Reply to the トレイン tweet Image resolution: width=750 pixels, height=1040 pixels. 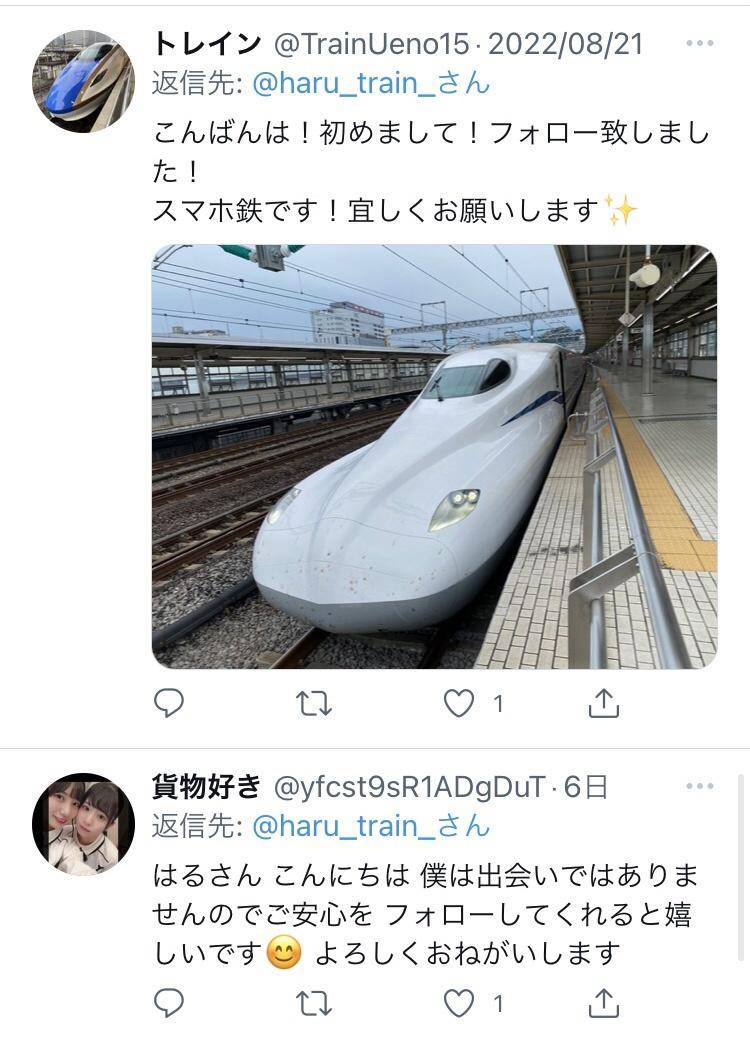(x=168, y=703)
